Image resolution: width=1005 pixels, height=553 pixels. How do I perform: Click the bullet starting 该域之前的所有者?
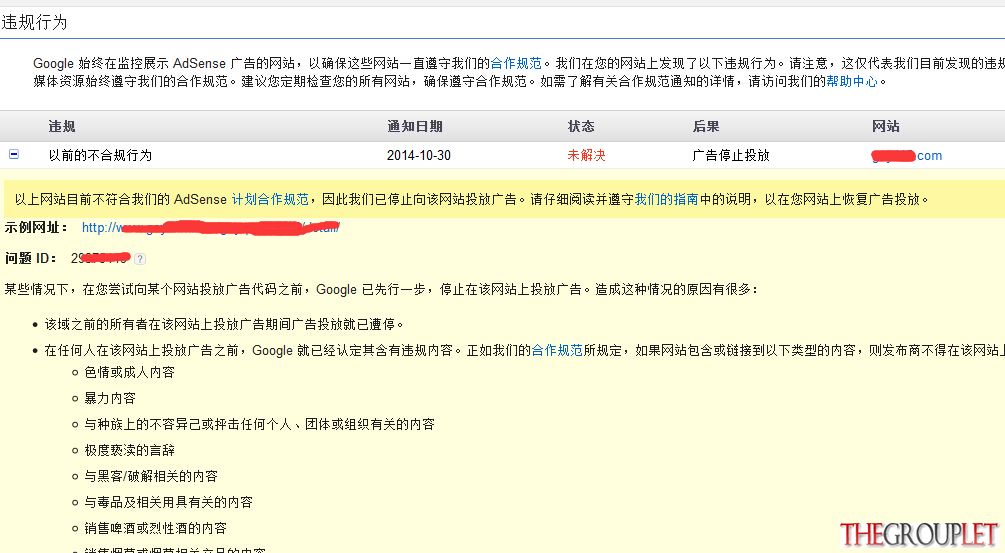[225, 324]
